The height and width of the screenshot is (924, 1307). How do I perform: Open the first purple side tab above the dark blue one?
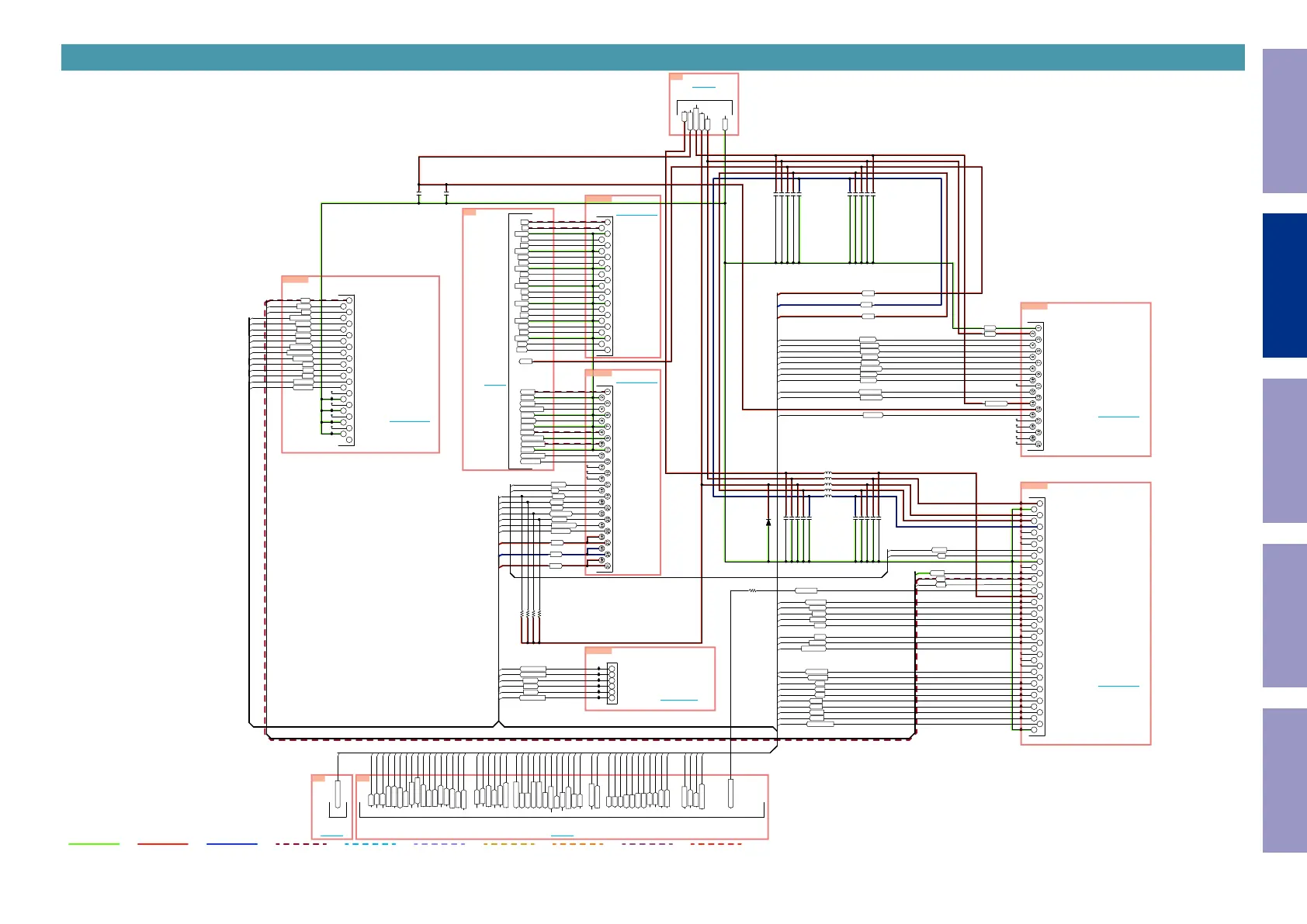pyautogui.click(x=1284, y=121)
